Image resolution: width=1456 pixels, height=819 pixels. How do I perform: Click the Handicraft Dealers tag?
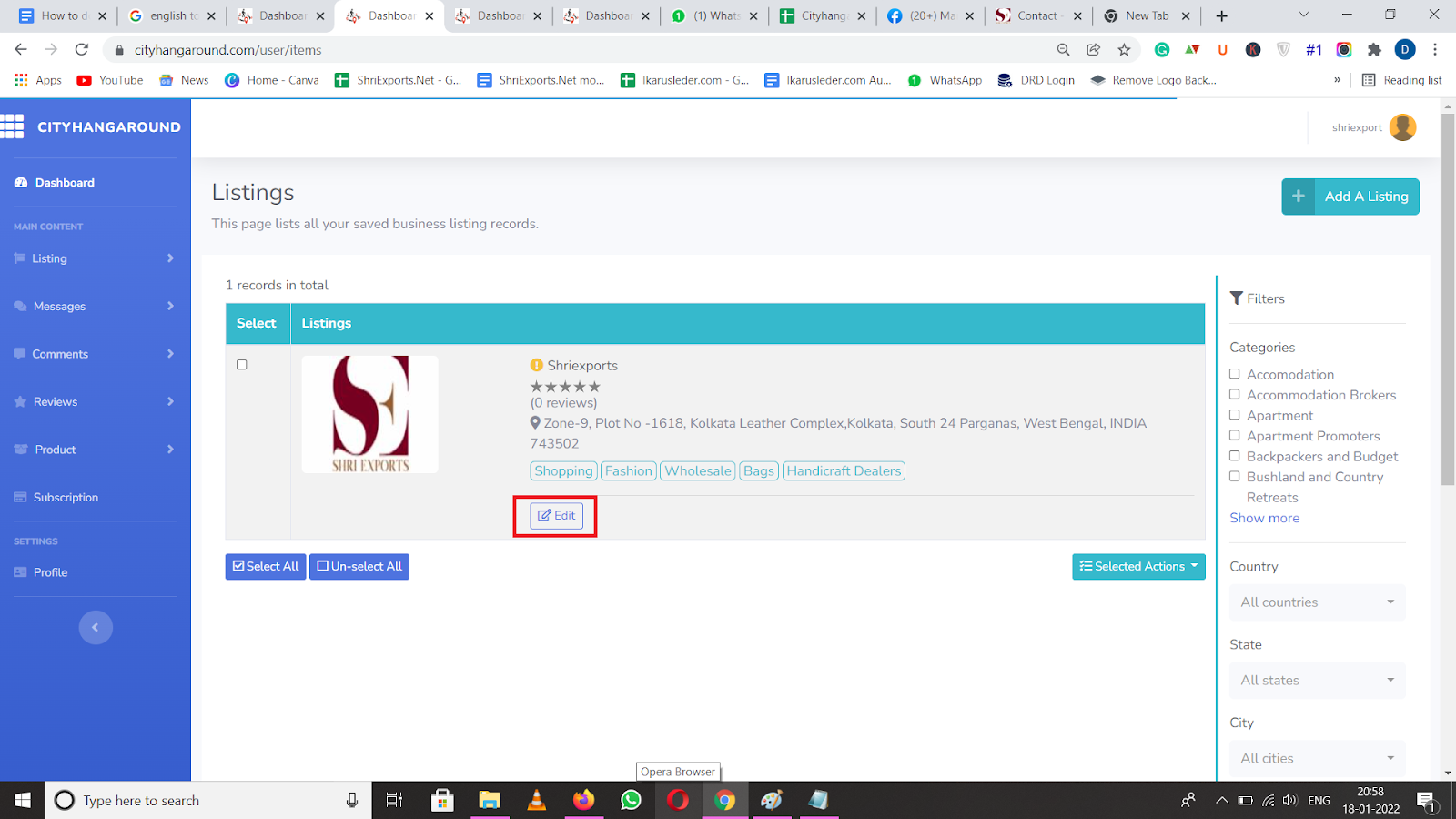coord(844,471)
